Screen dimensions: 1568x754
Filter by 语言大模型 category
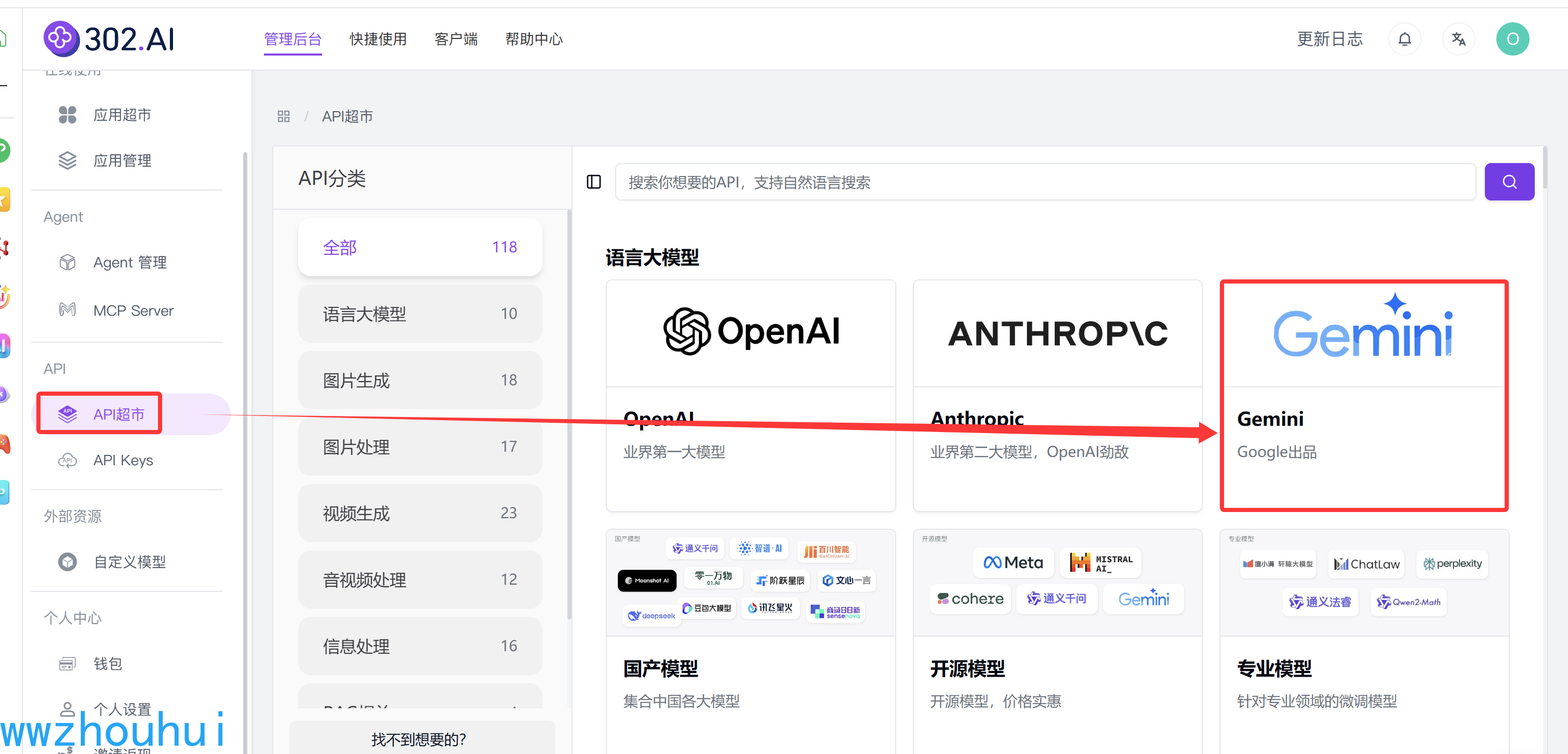(x=419, y=314)
